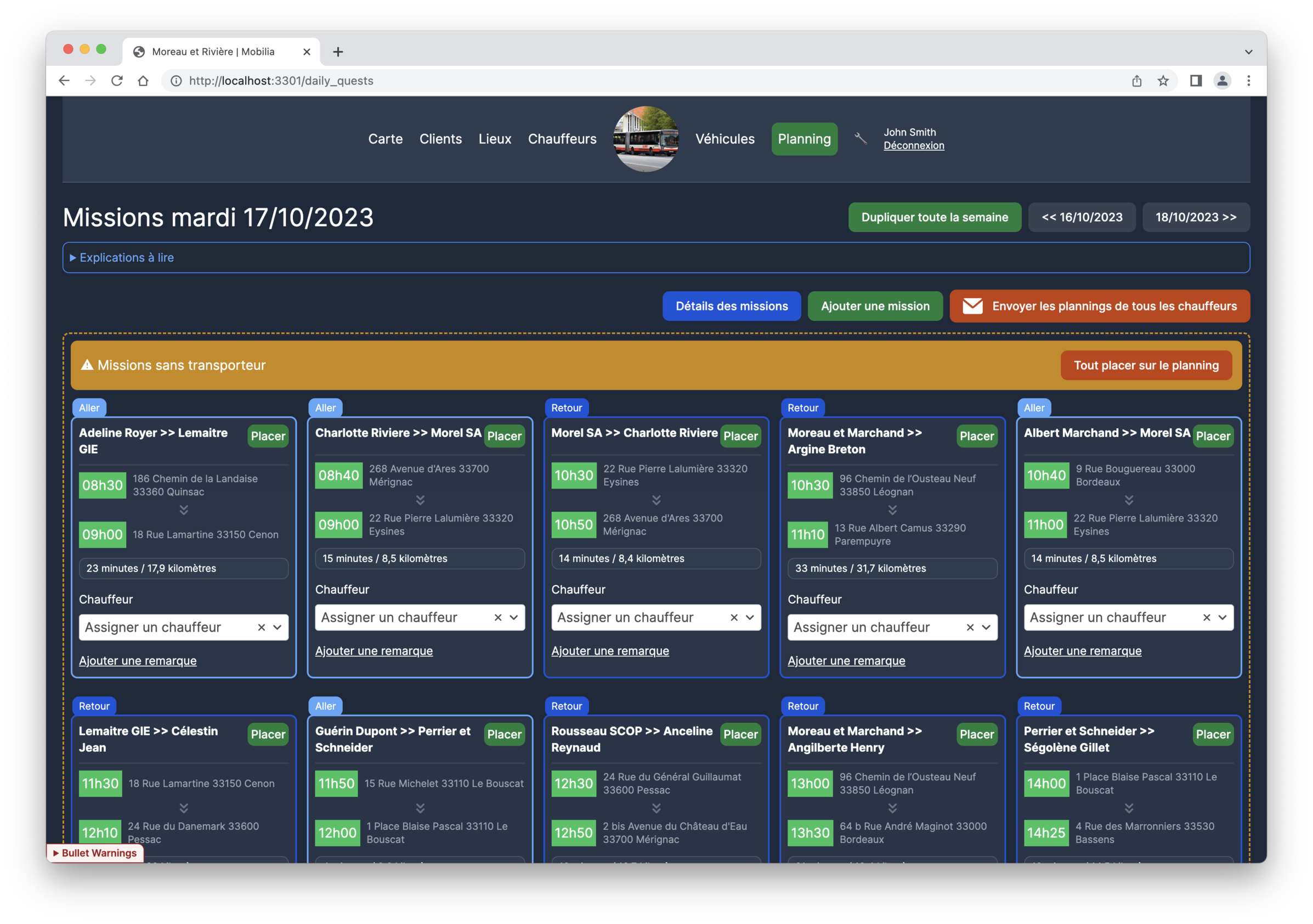Clear chauffeur for Charlotte Riviere >> Morel SA
The width and height of the screenshot is (1313, 924).
[x=497, y=617]
